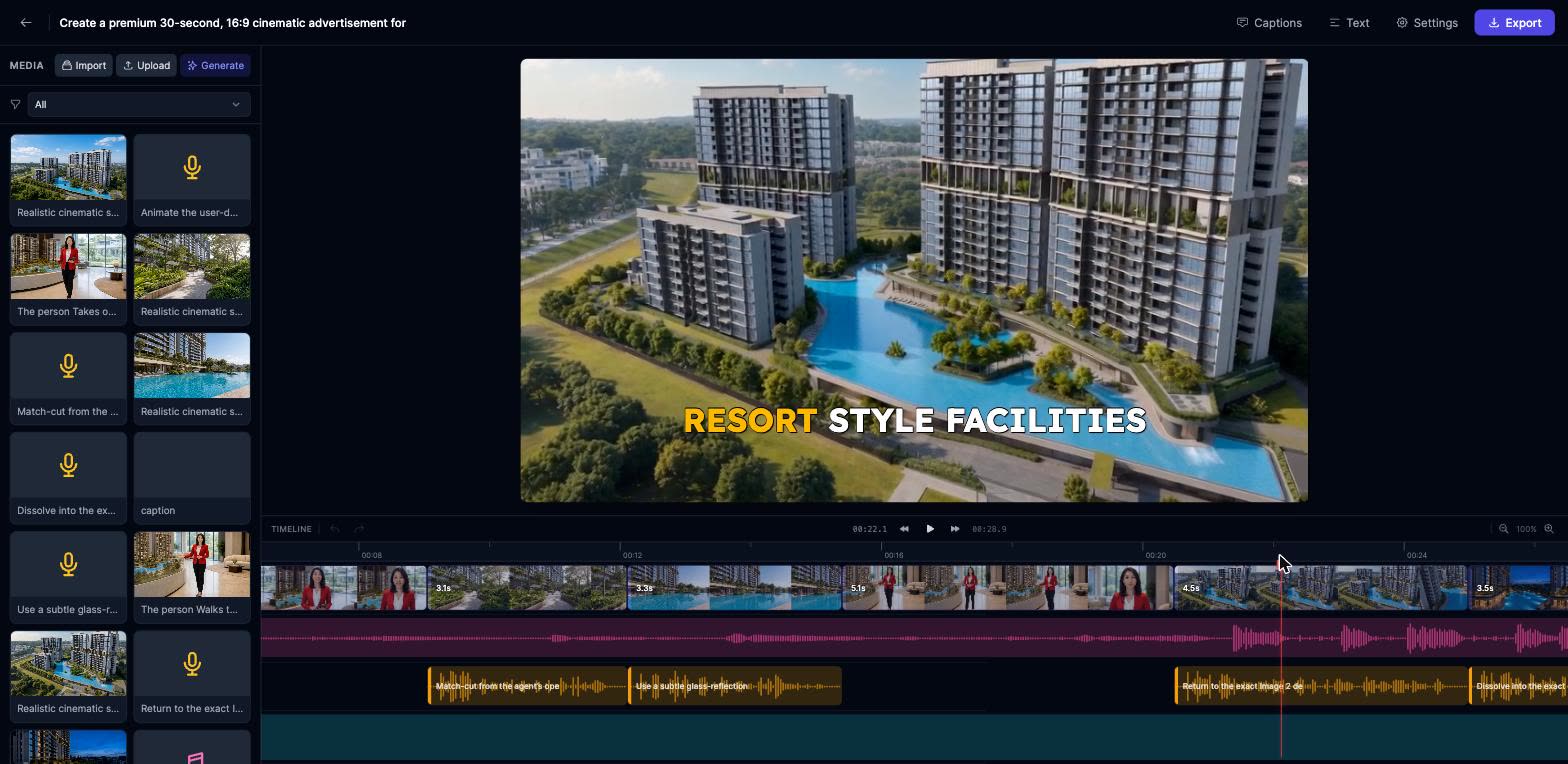Undo the last timeline action

click(335, 529)
